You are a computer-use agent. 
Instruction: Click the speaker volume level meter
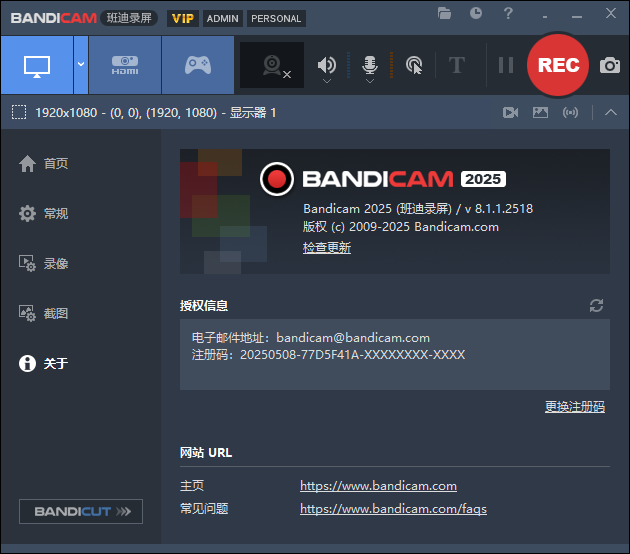click(348, 65)
